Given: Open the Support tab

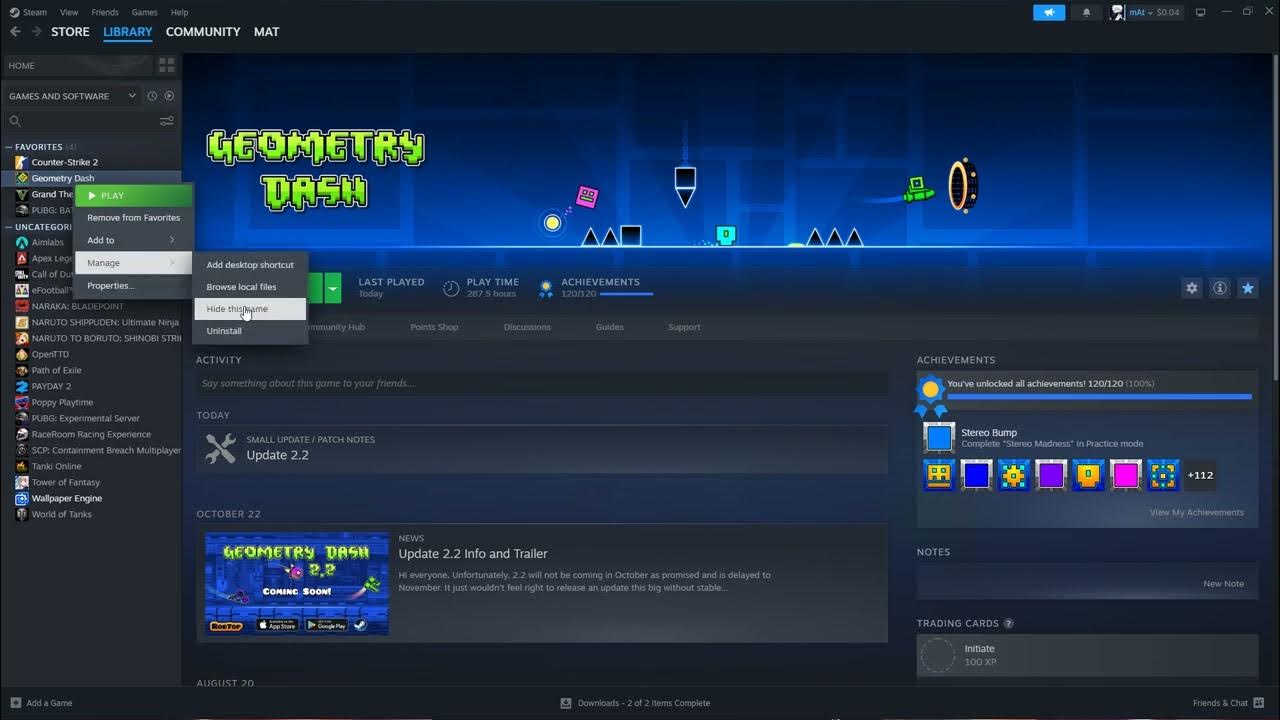Looking at the screenshot, I should point(684,327).
